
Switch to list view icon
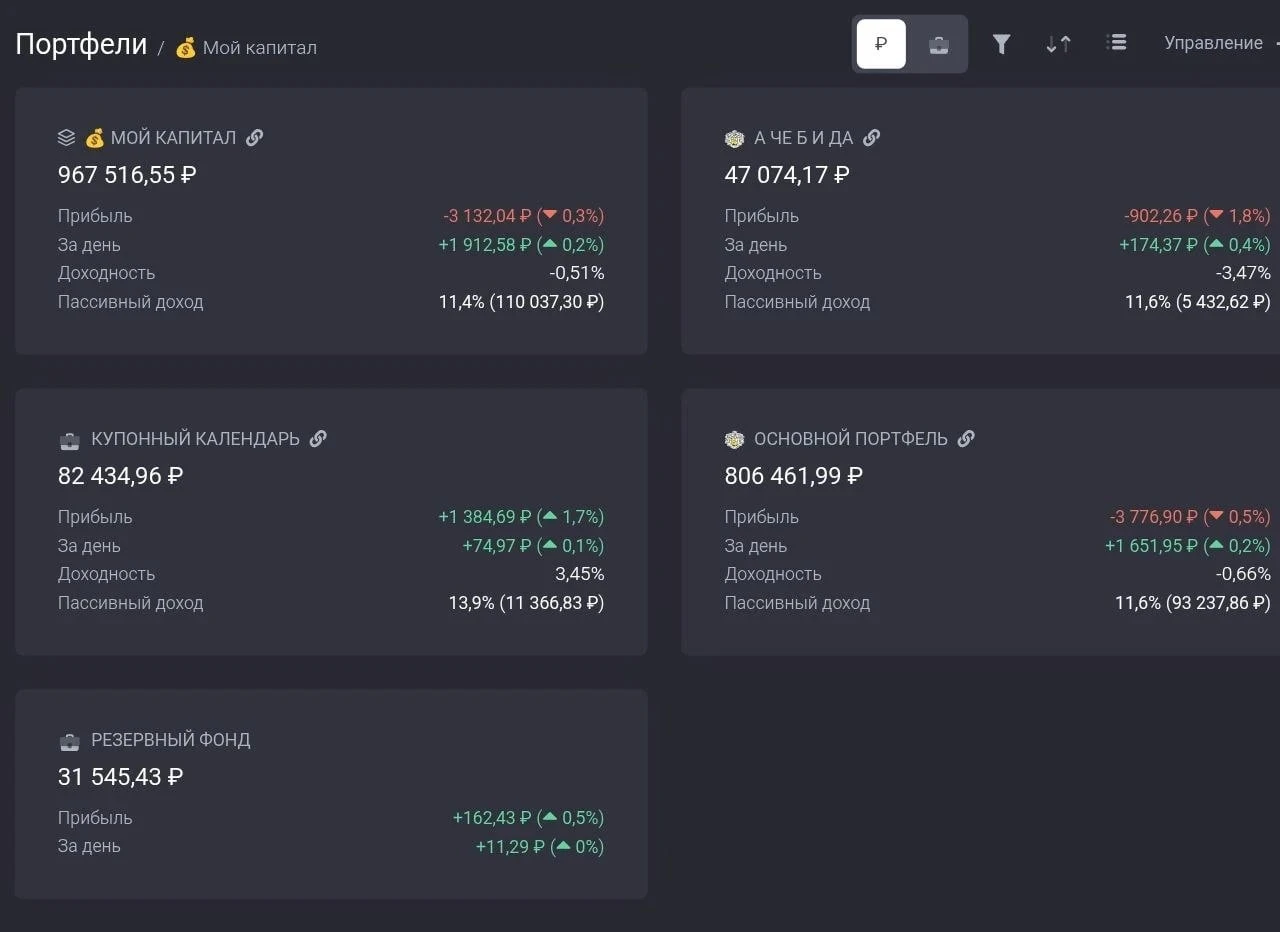tap(1117, 42)
